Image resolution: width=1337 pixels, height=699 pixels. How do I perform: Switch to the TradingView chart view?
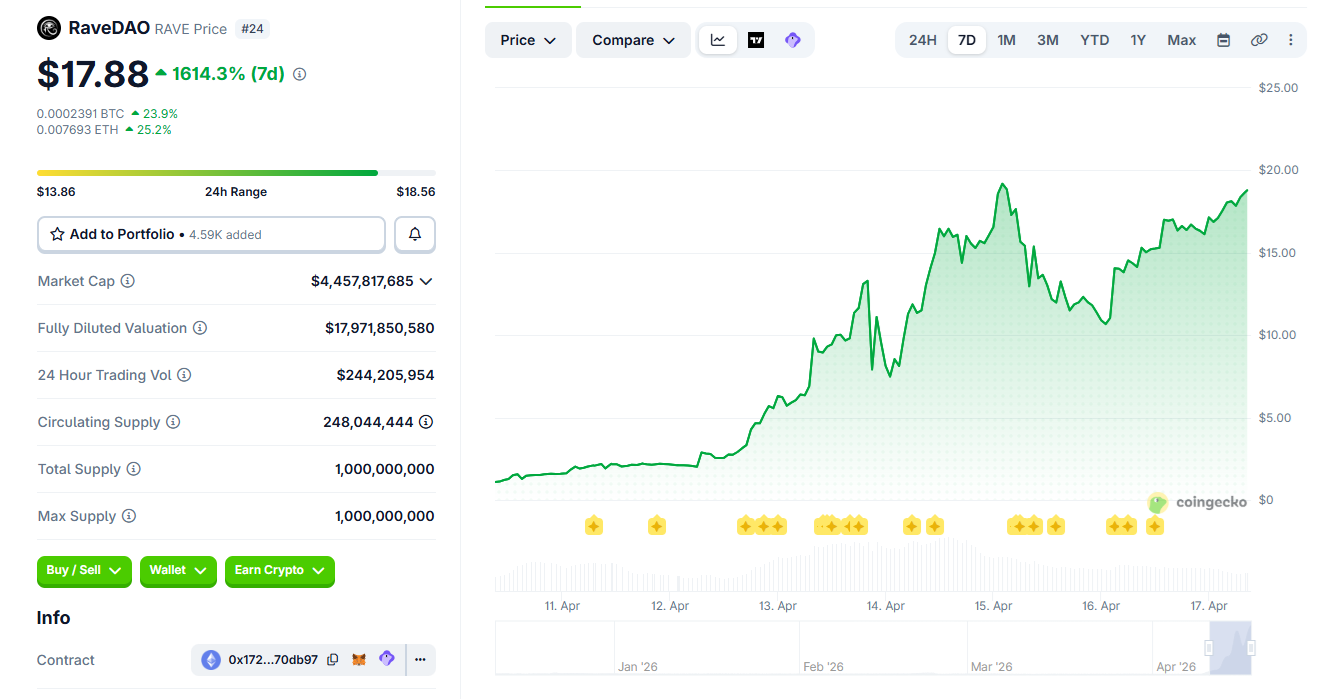(x=756, y=40)
